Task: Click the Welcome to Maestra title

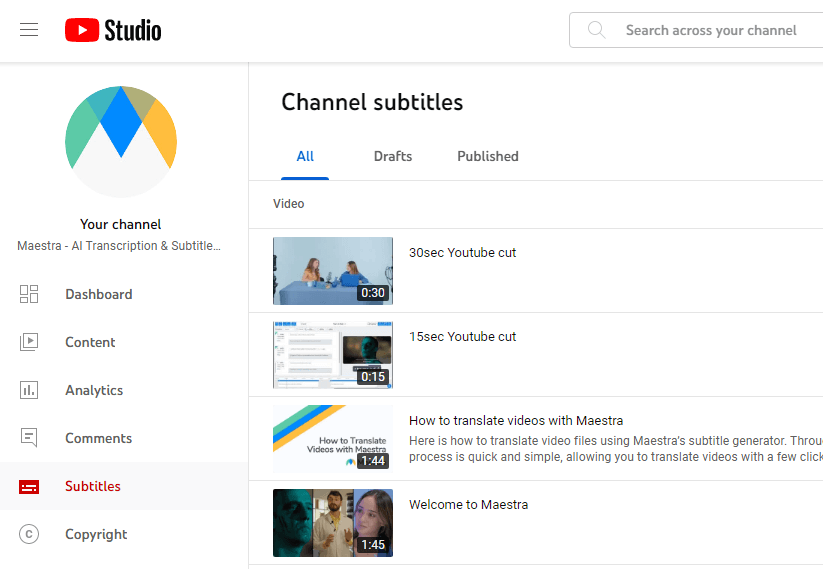Action: [x=468, y=504]
